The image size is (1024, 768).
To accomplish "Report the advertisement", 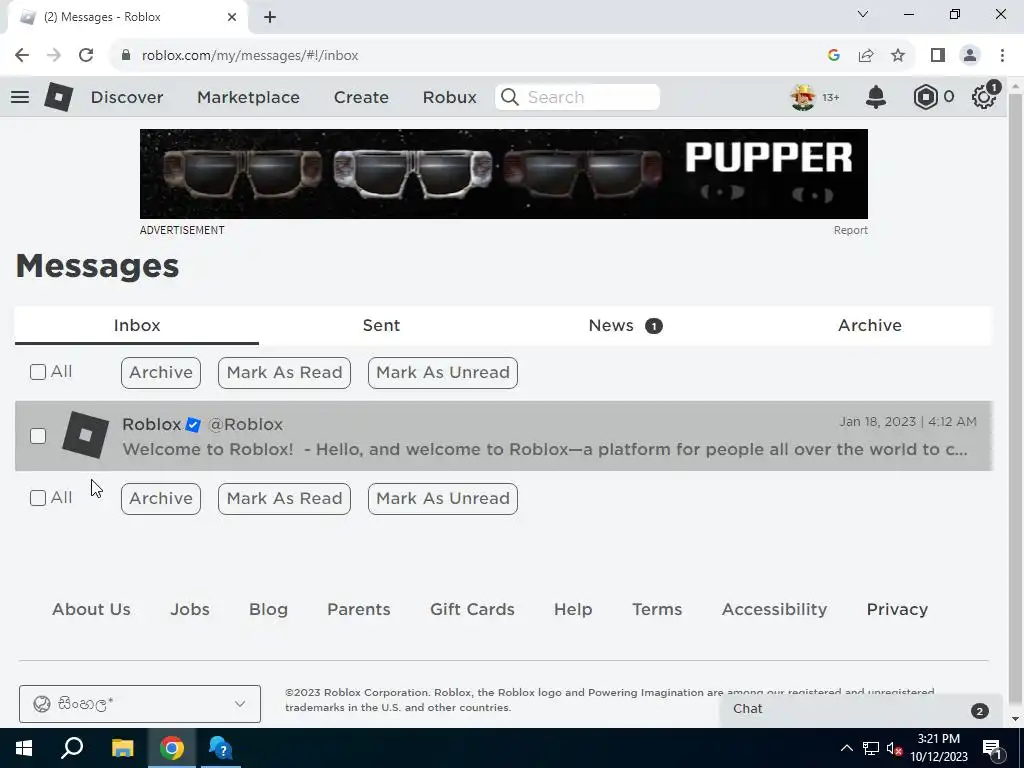I will 850,231.
